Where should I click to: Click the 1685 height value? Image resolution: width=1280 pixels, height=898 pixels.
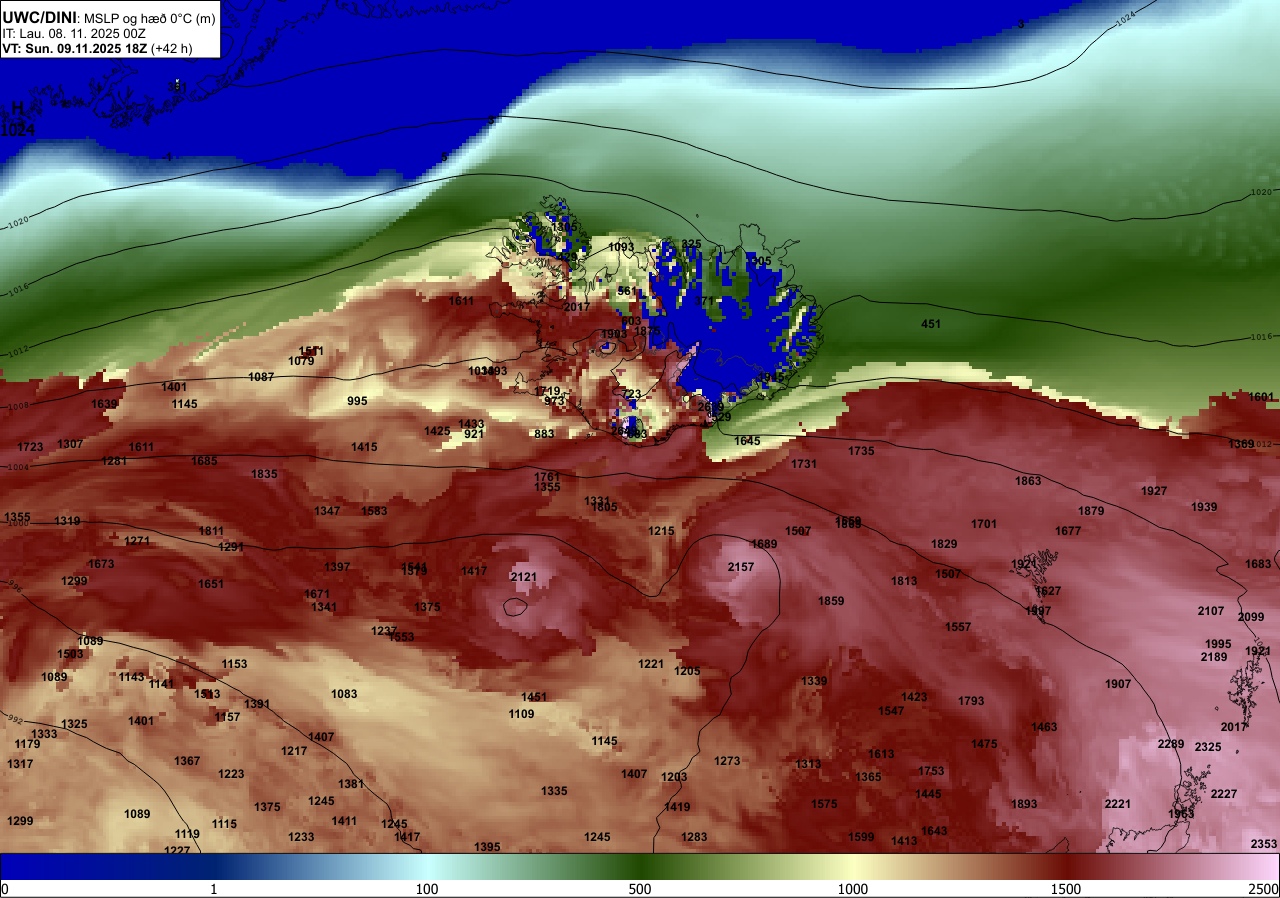(x=204, y=461)
